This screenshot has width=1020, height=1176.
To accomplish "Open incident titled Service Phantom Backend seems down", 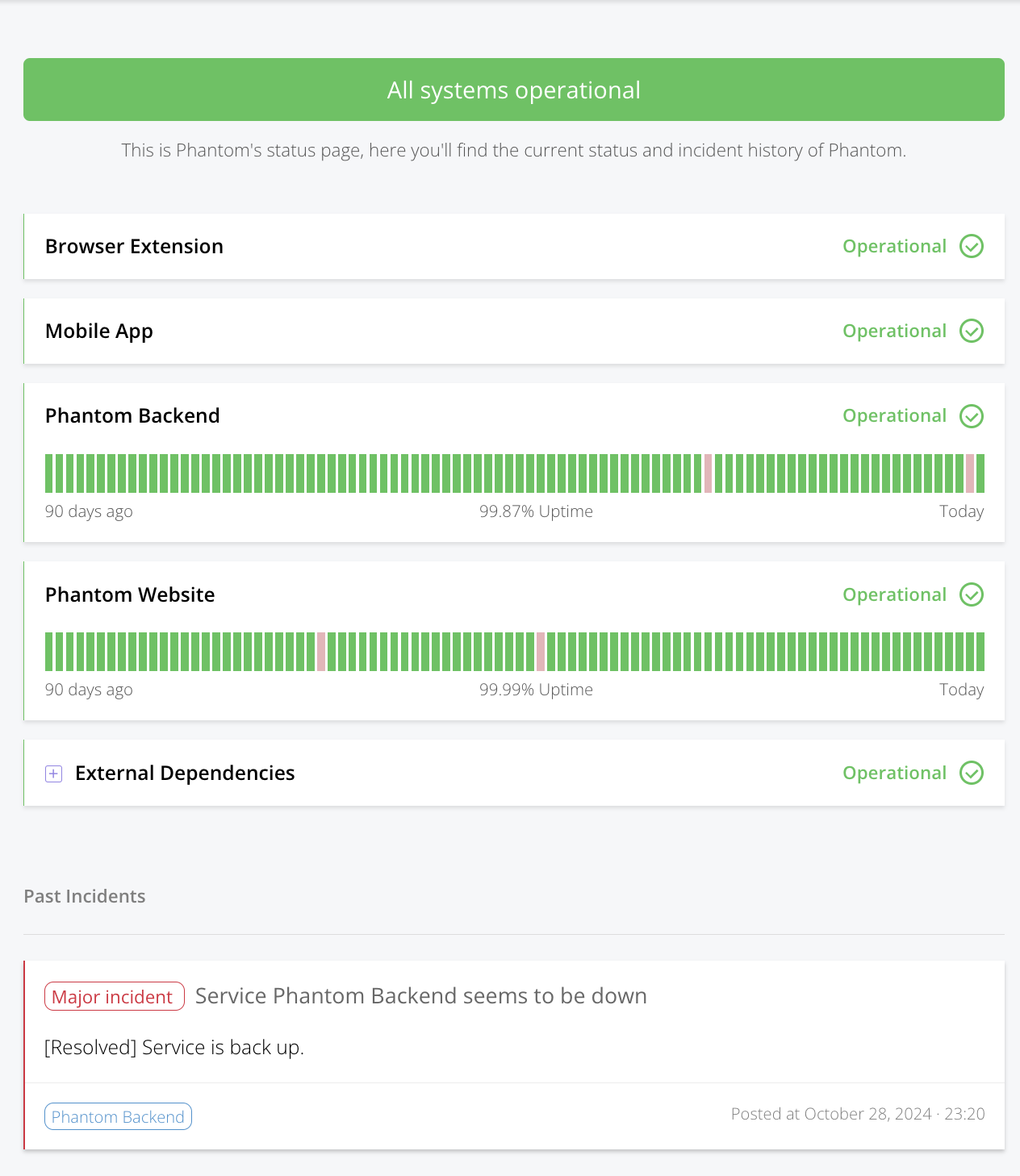I will click(x=421, y=995).
